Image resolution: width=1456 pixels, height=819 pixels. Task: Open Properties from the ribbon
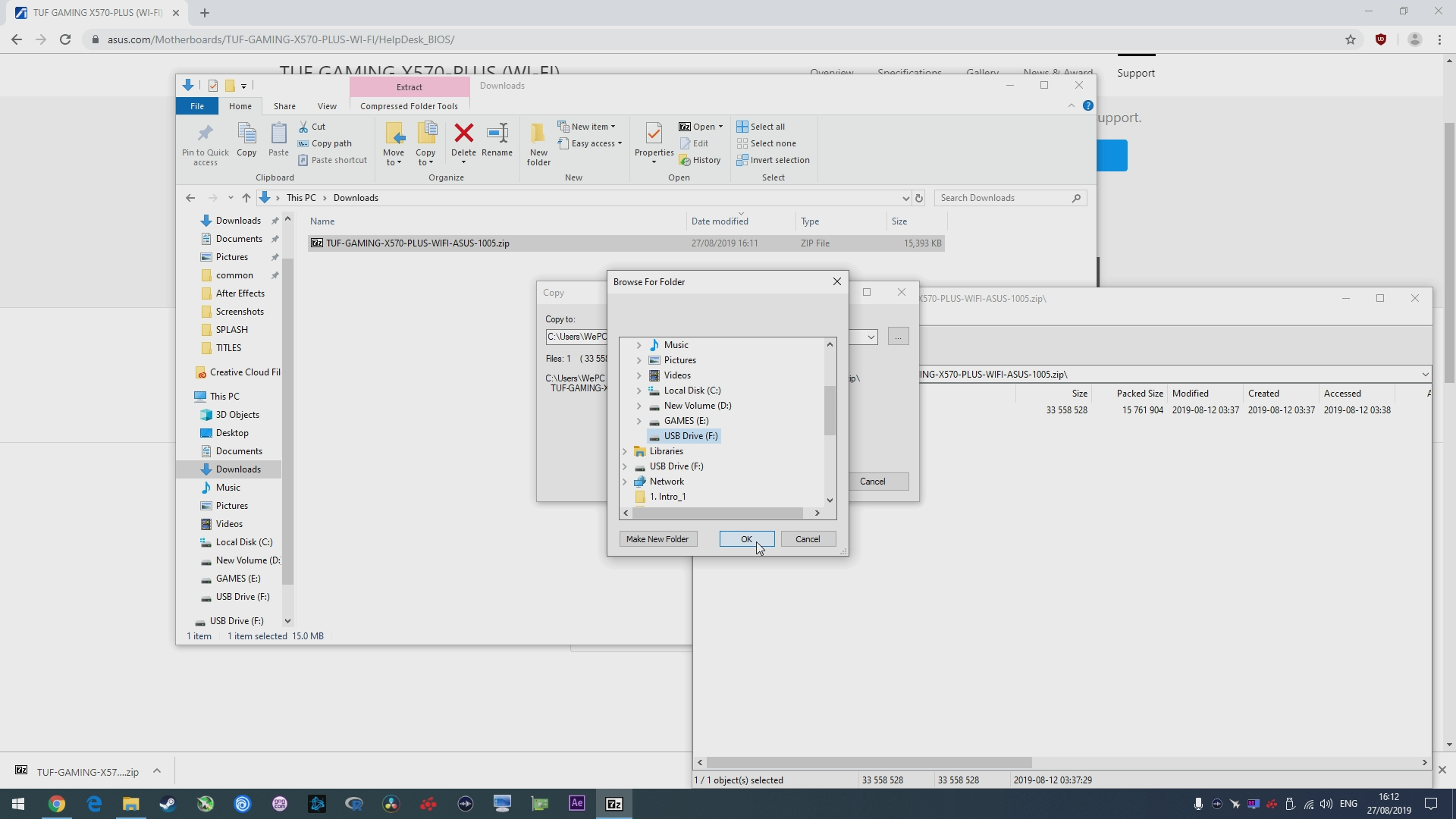(654, 144)
